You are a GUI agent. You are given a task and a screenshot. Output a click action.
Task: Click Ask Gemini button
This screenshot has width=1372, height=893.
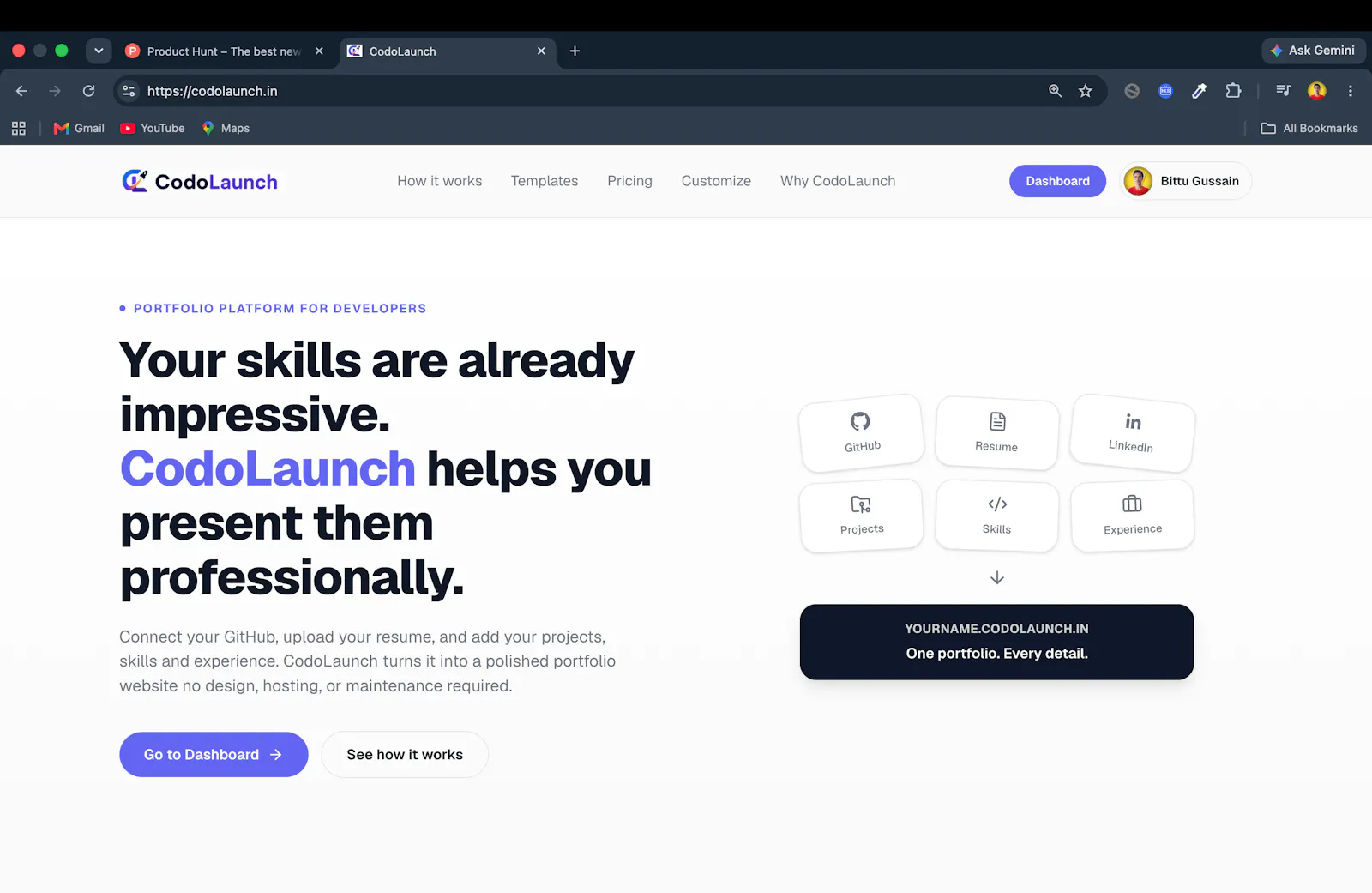tap(1314, 51)
